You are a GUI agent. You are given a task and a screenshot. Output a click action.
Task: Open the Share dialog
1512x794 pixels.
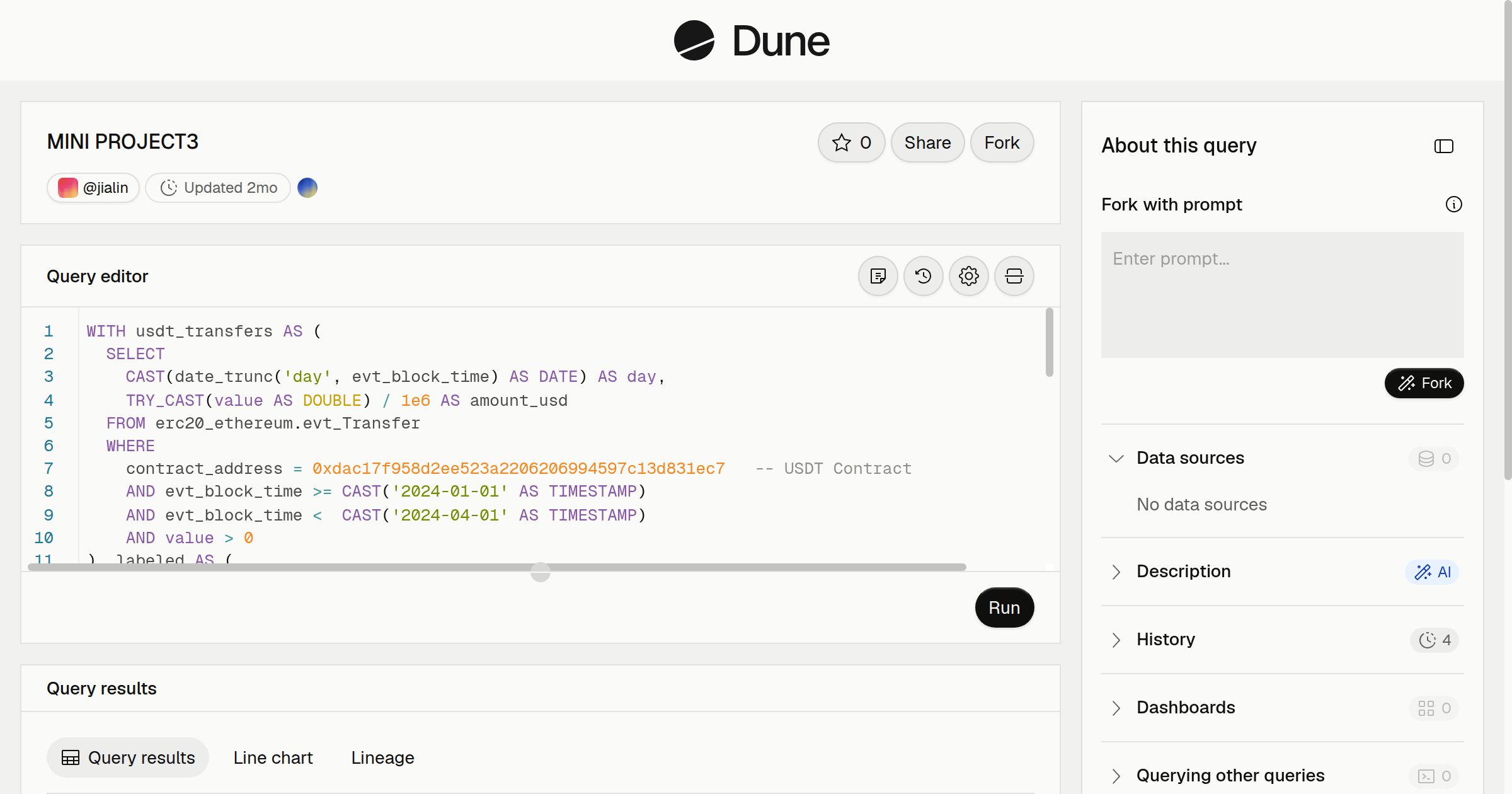[927, 142]
